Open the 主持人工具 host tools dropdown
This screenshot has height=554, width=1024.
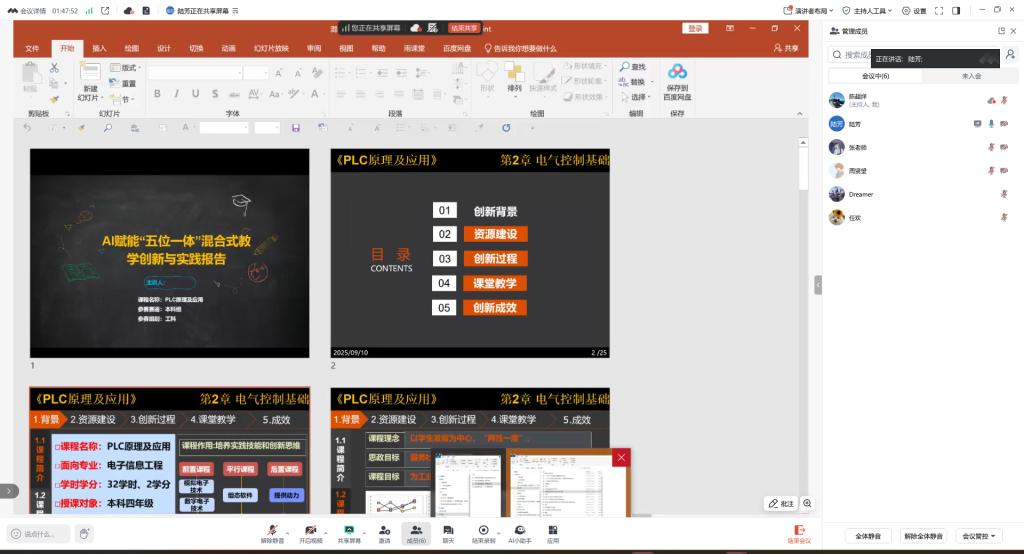coord(865,10)
